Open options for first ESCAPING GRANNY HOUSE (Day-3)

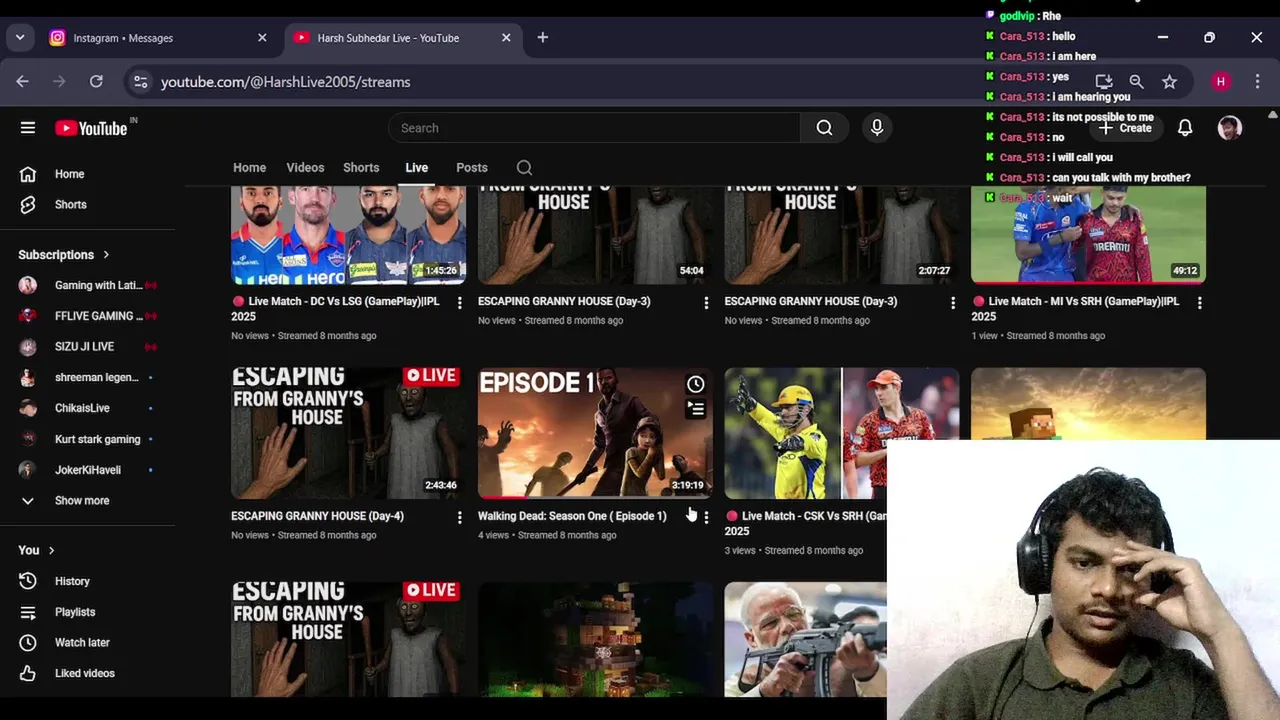(706, 302)
